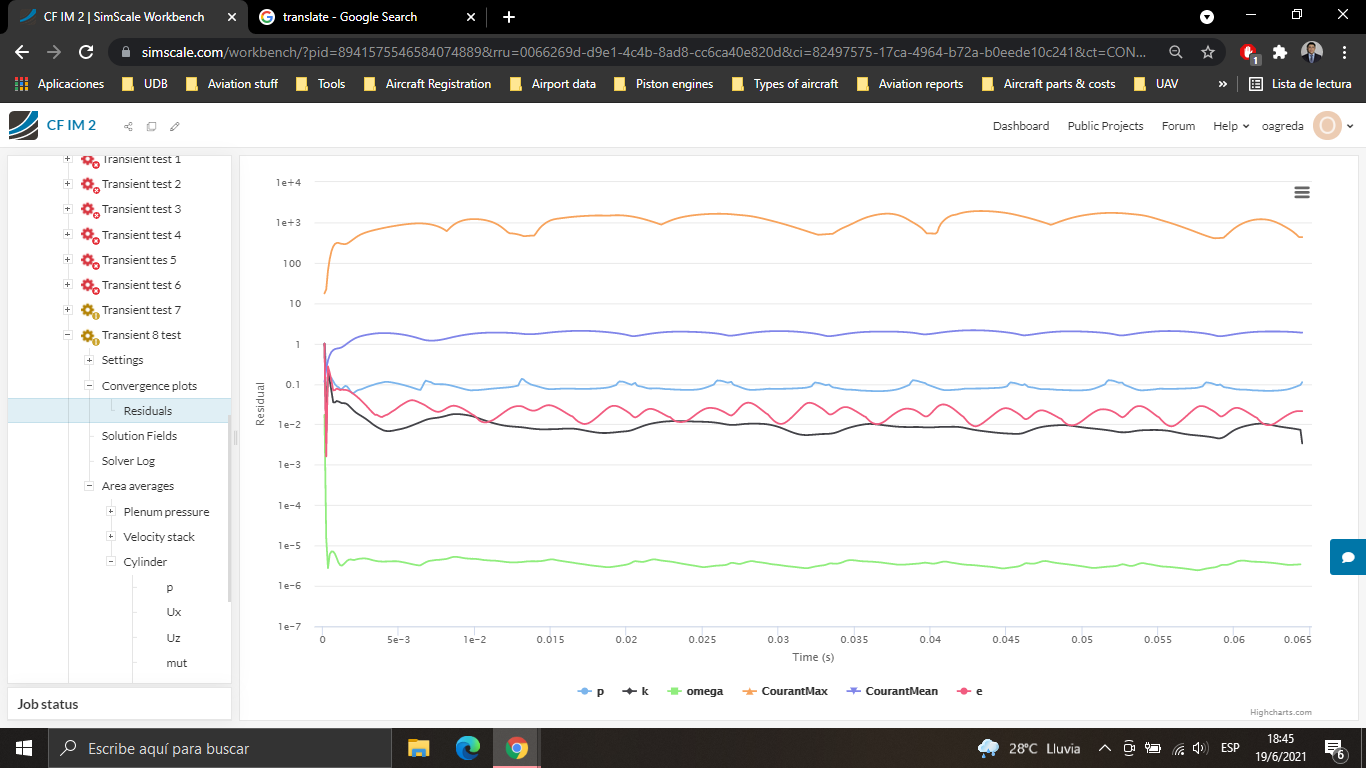This screenshot has height=768, width=1366.
Task: Reload the page
Action: [86, 52]
